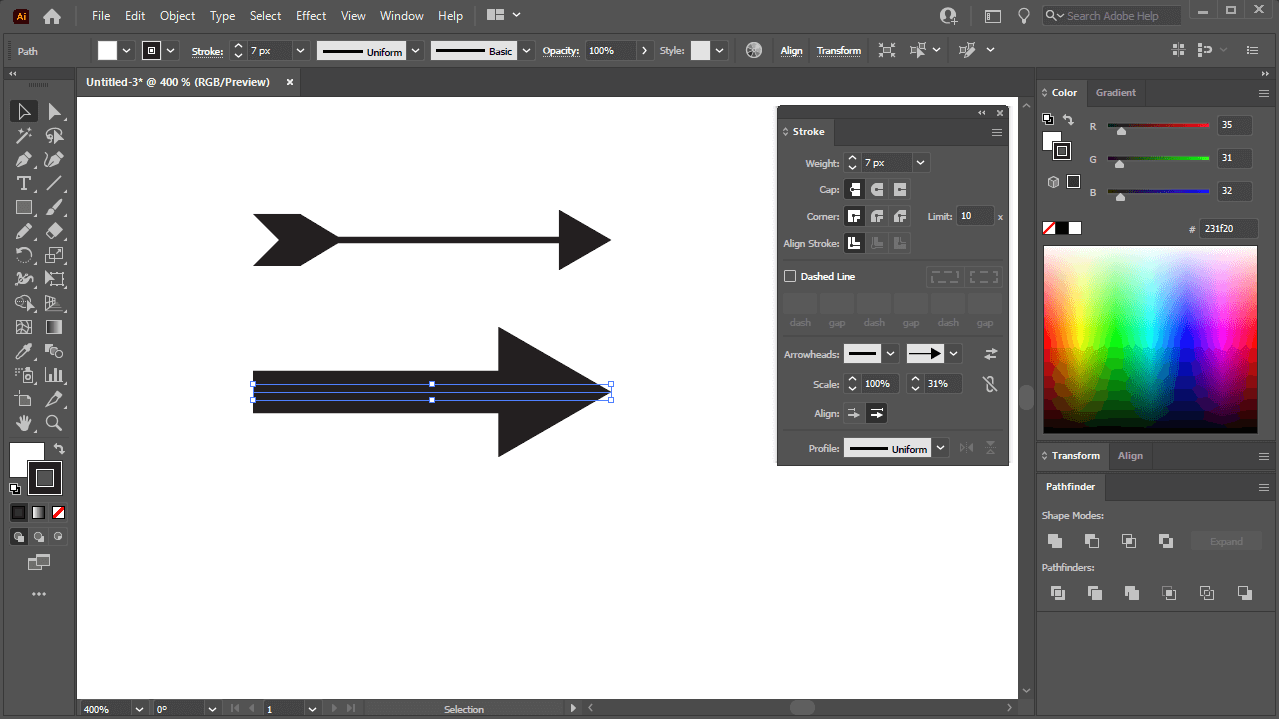This screenshot has width=1279, height=719.
Task: Select the Type tool
Action: [x=24, y=183]
